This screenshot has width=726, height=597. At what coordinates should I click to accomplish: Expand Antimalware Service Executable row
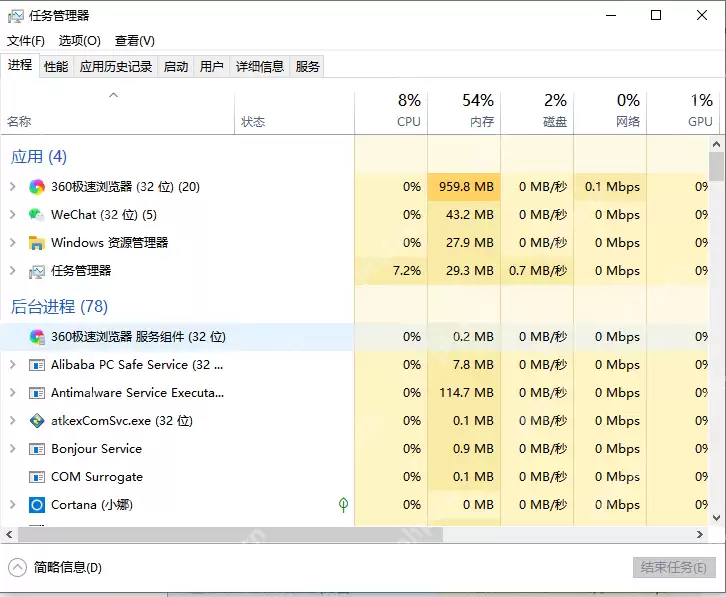13,393
